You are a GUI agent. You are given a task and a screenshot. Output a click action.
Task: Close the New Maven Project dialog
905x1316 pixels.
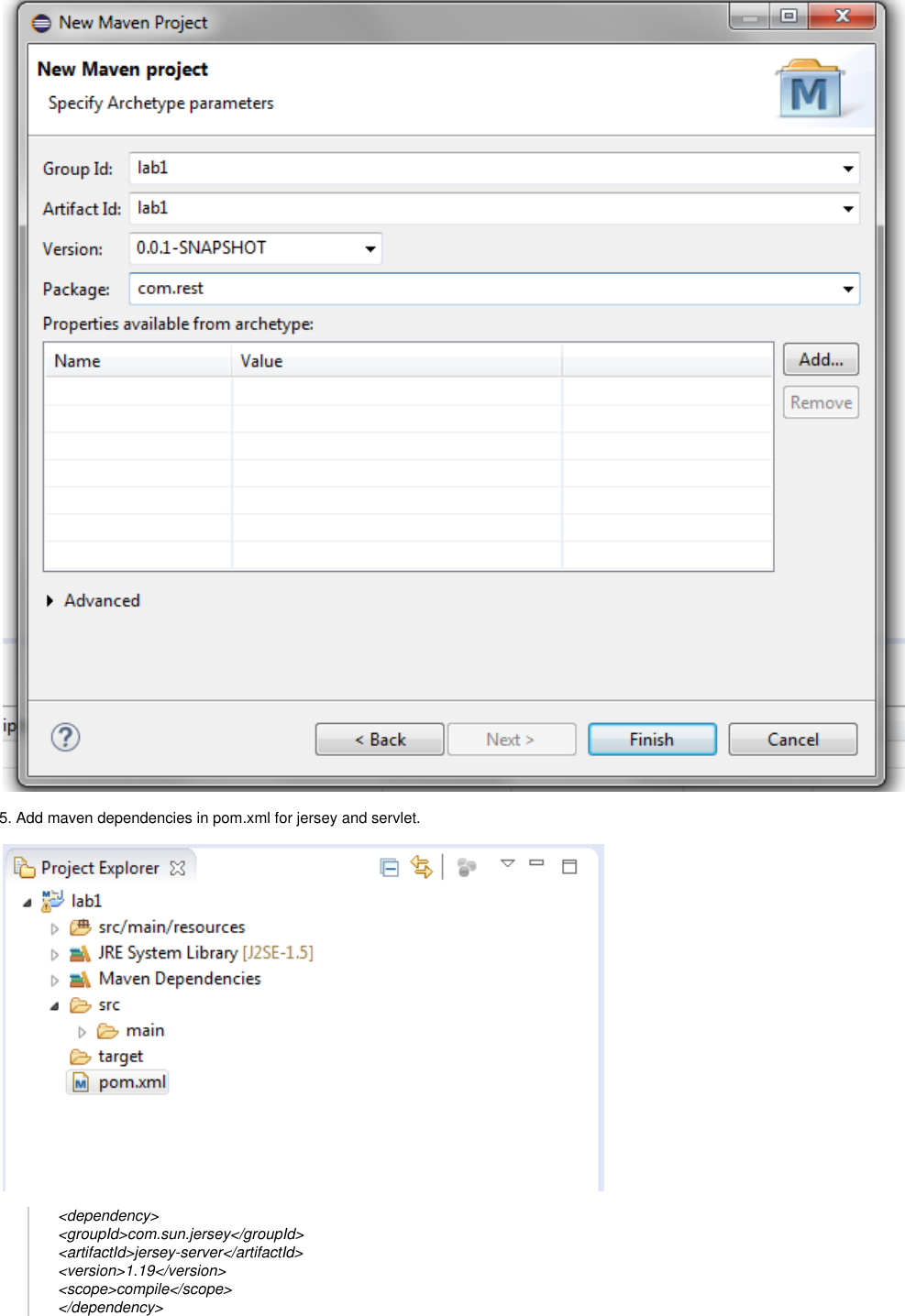[x=843, y=16]
